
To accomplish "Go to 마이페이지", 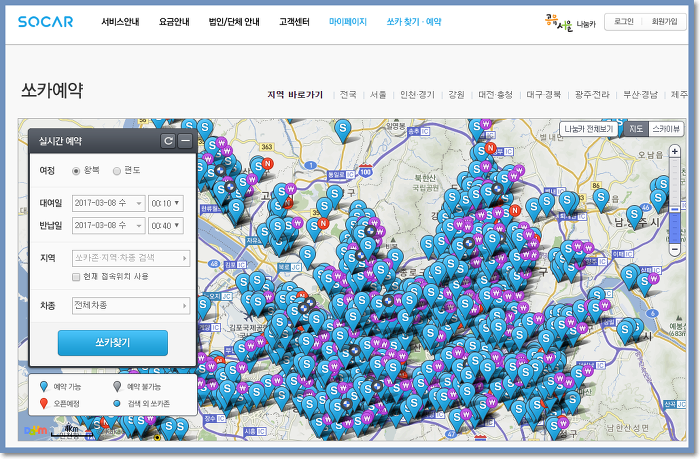I will tap(348, 21).
